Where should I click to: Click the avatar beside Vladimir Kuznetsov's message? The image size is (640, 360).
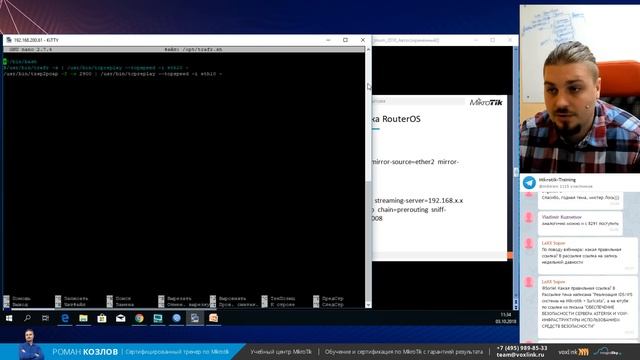[x=529, y=217]
